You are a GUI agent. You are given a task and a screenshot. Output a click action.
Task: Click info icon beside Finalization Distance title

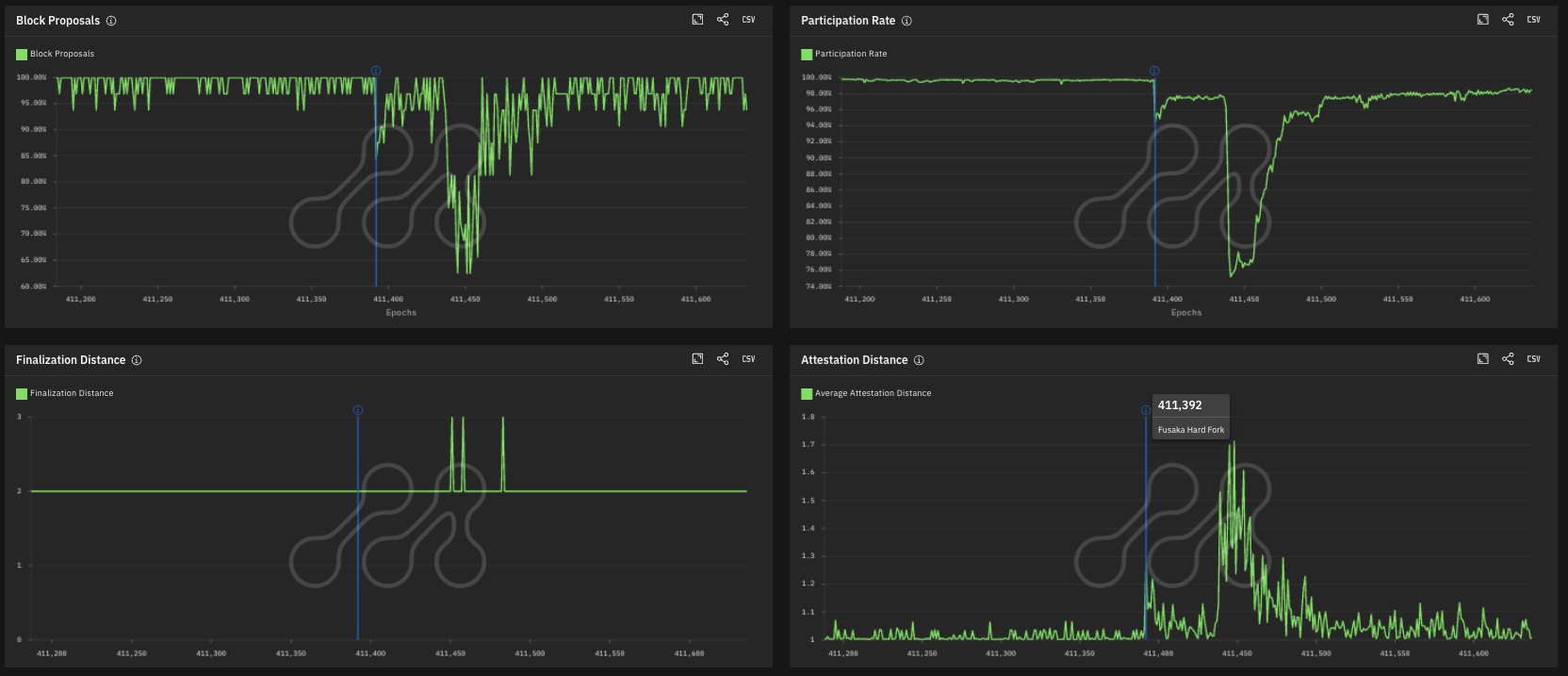(x=137, y=360)
